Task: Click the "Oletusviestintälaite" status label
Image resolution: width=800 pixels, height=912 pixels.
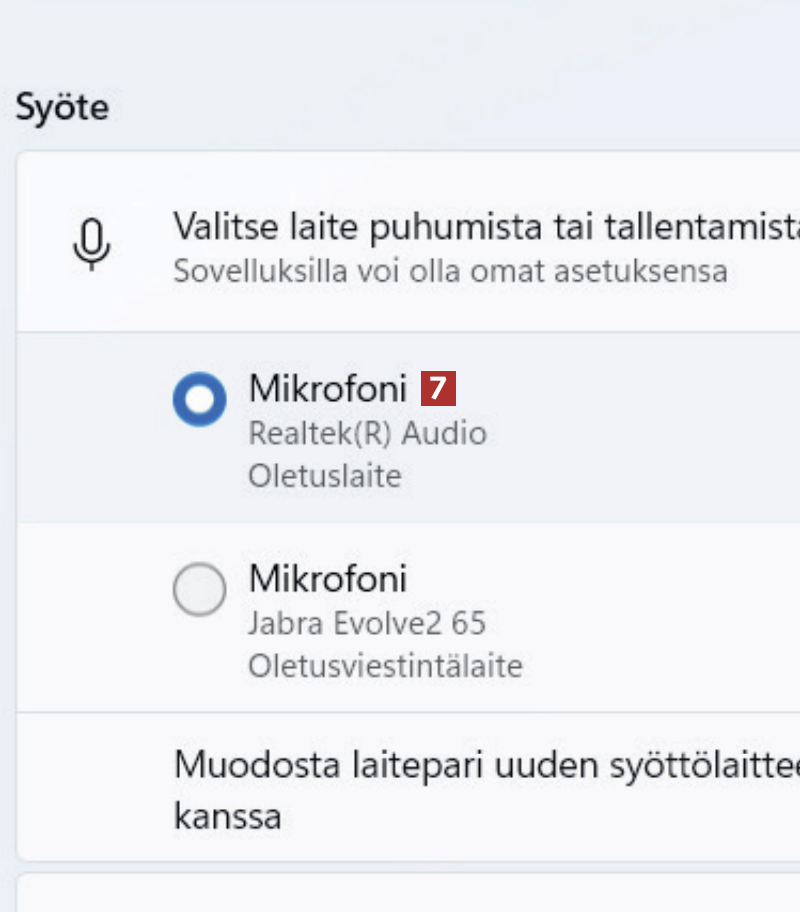Action: pyautogui.click(x=385, y=665)
